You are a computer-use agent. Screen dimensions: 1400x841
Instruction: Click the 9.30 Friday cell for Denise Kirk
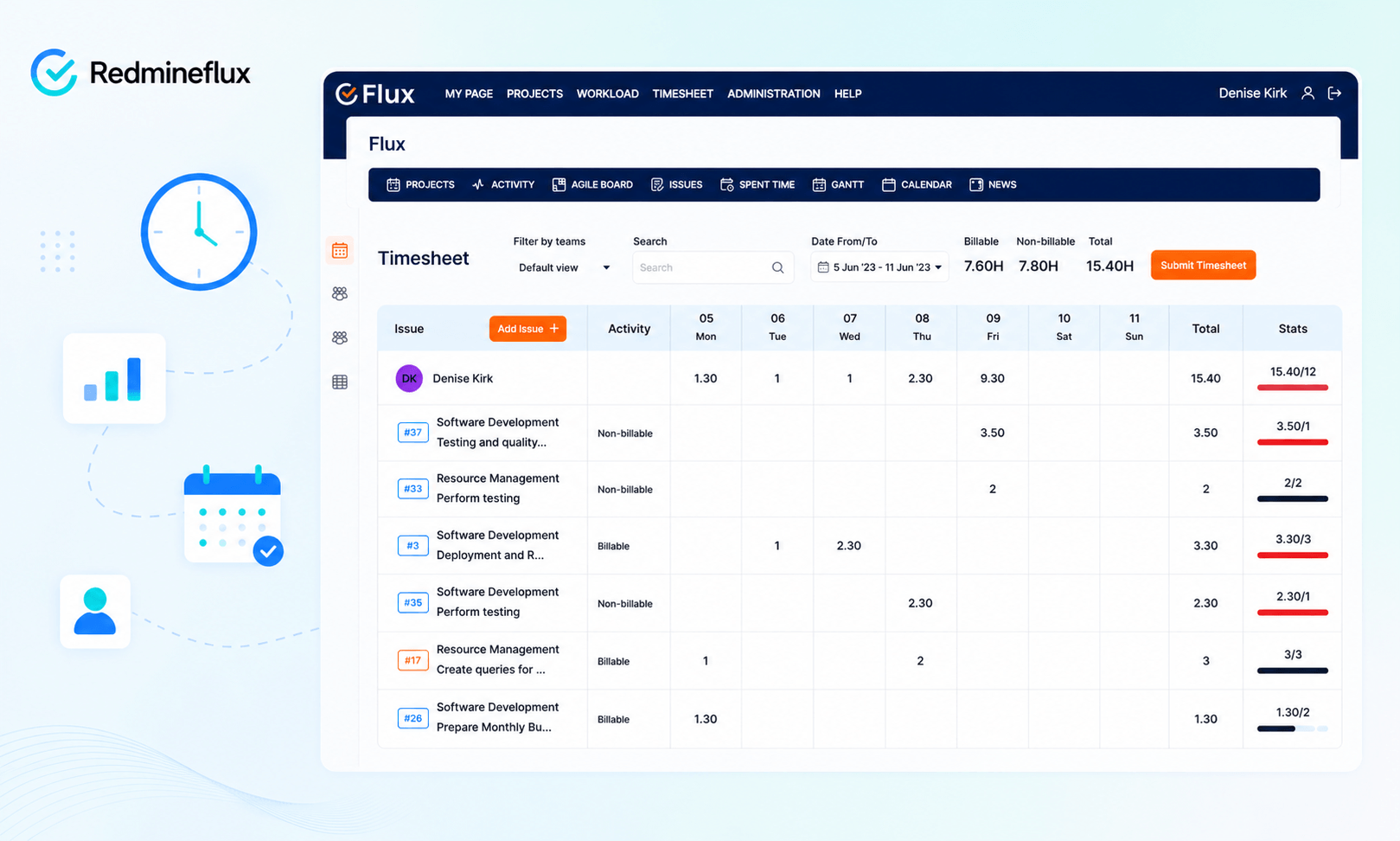(x=992, y=378)
